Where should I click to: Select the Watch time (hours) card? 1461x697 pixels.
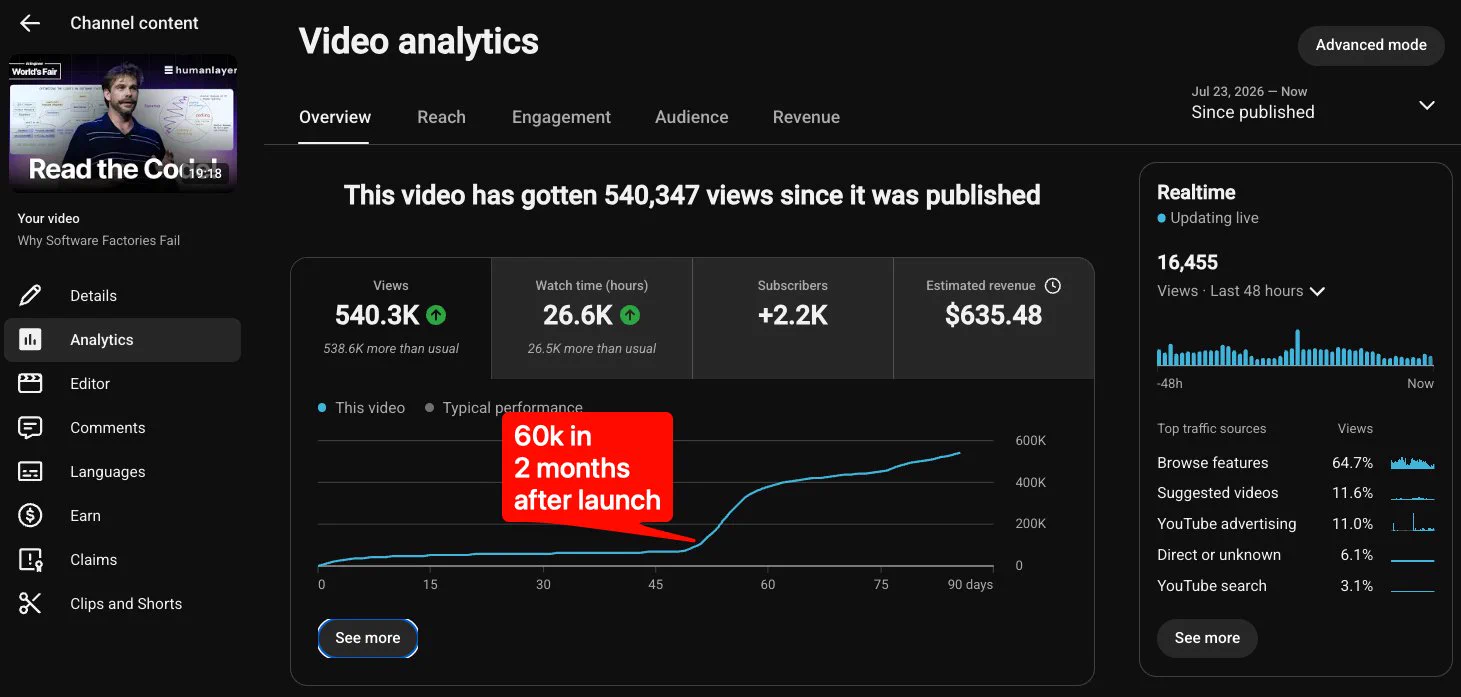click(592, 318)
